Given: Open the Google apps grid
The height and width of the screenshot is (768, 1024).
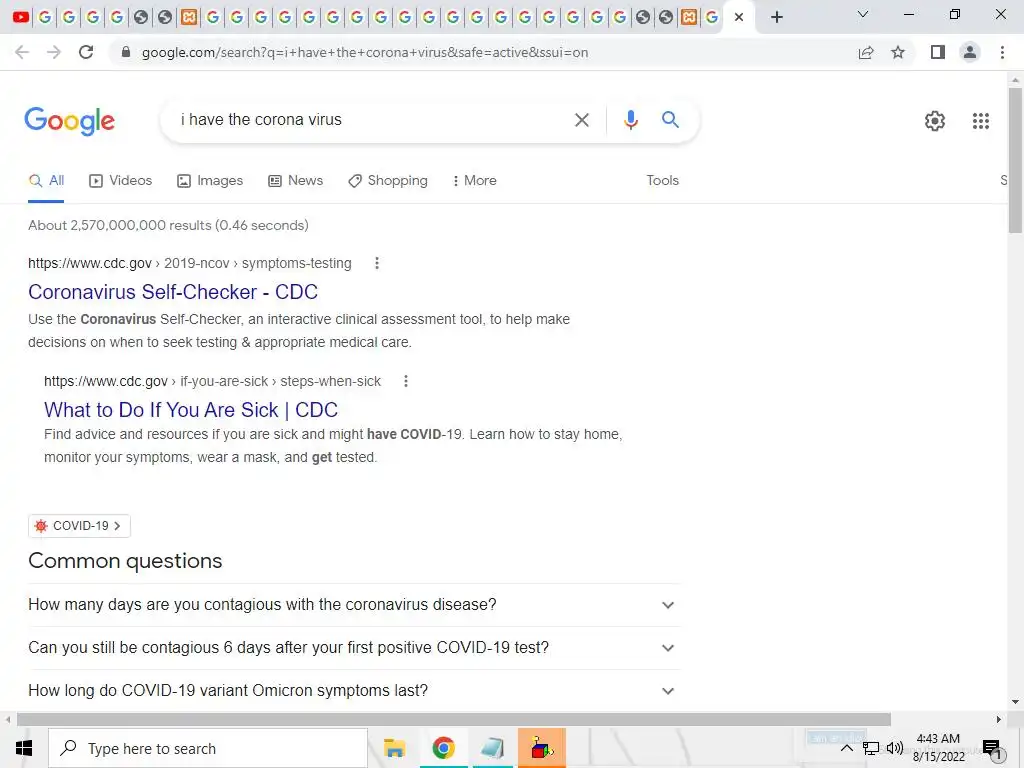Looking at the screenshot, I should pyautogui.click(x=980, y=121).
